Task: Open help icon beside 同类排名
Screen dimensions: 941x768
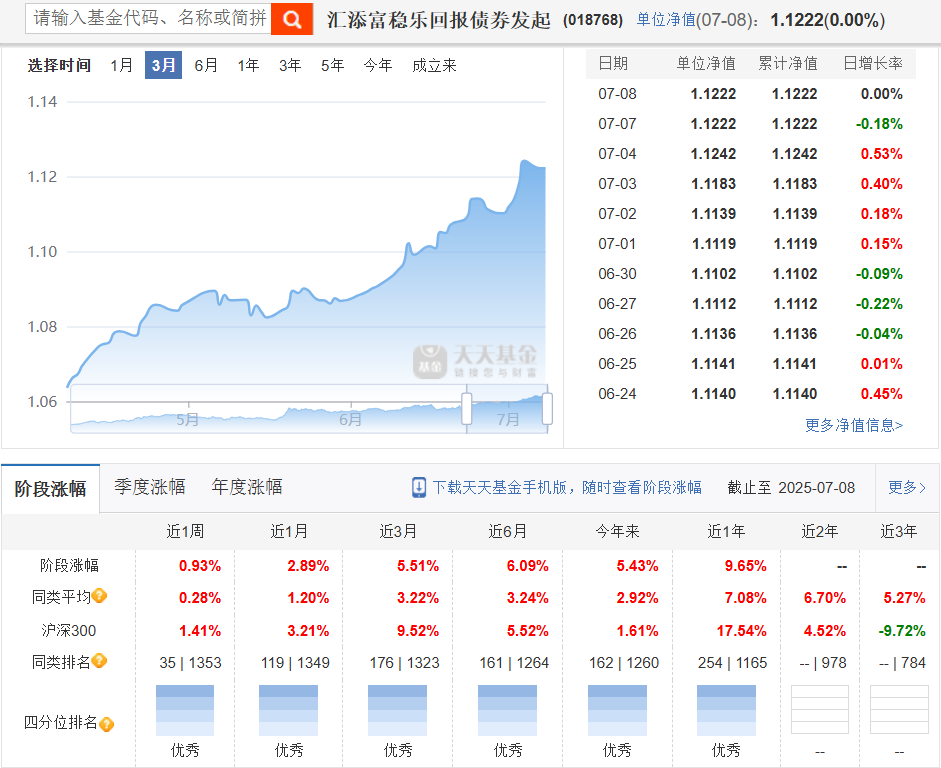Action: 100,661
